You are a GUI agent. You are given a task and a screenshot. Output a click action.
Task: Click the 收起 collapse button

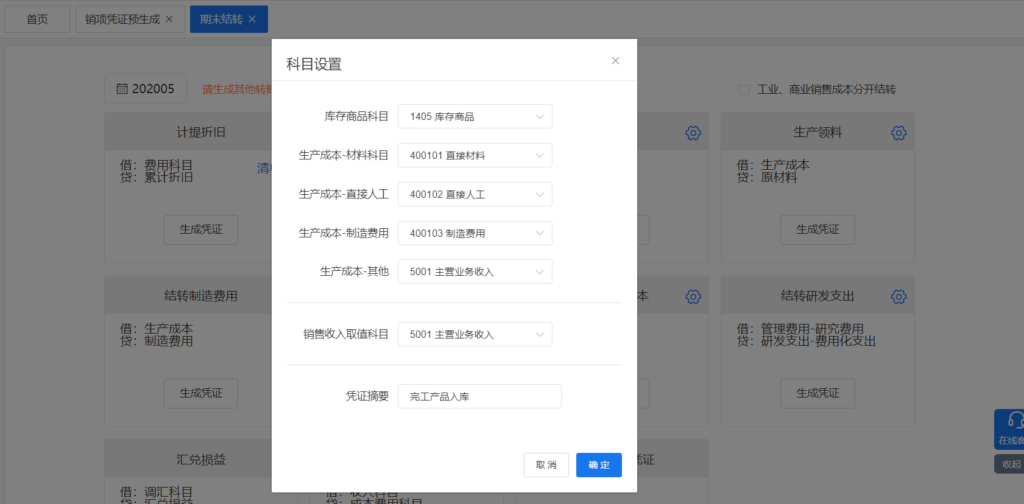click(1010, 464)
